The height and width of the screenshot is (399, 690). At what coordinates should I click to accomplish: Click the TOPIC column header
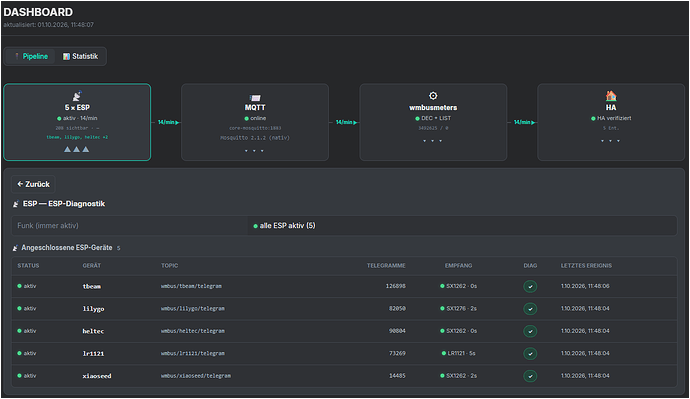point(169,266)
